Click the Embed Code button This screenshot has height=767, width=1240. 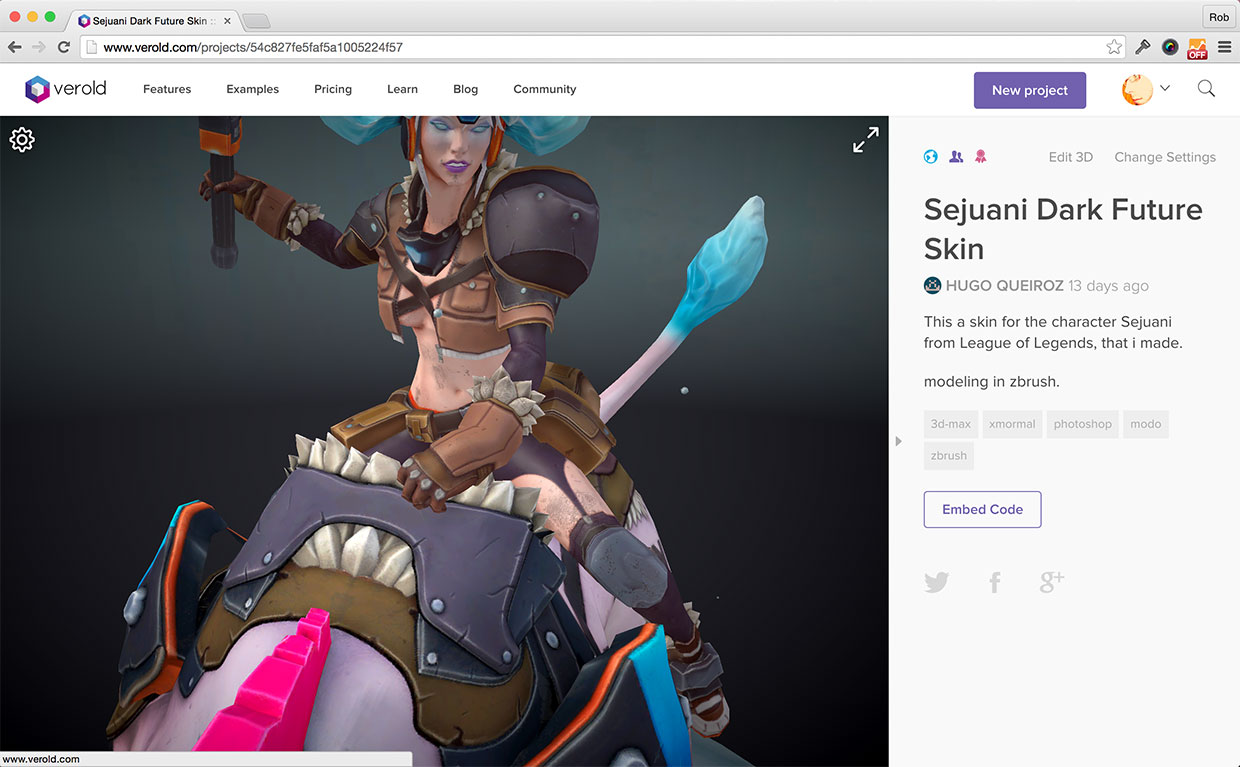click(982, 509)
